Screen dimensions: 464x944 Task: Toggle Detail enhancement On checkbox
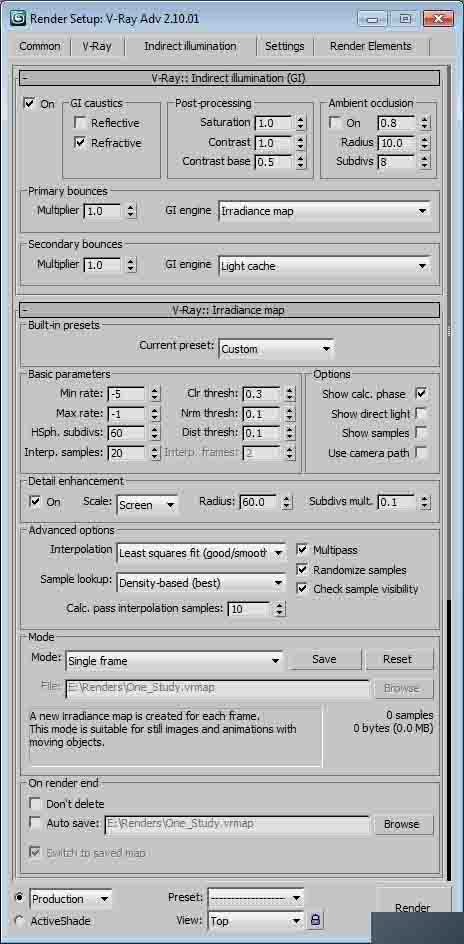(x=35, y=502)
